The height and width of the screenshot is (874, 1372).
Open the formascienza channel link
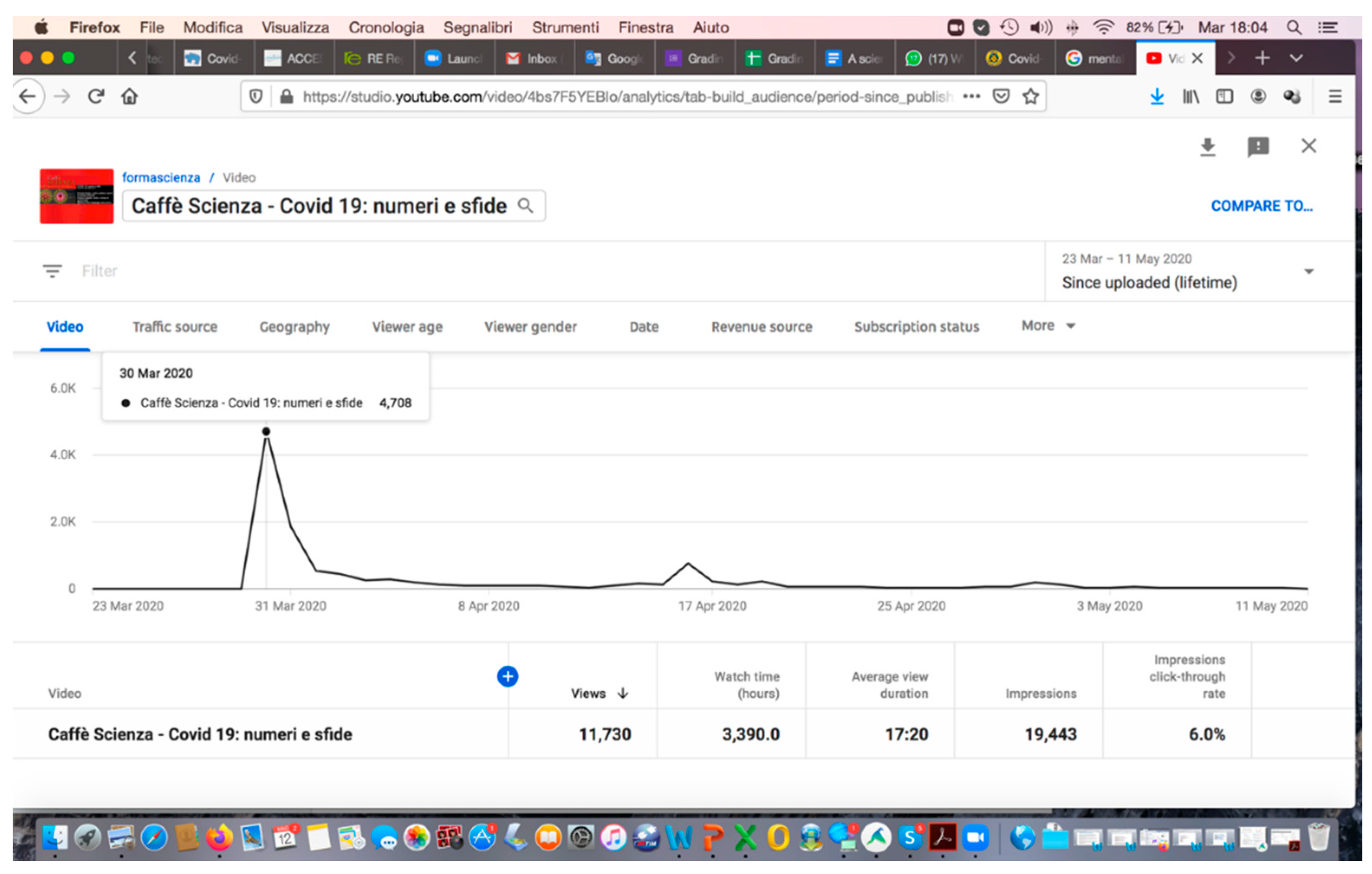pyautogui.click(x=161, y=178)
